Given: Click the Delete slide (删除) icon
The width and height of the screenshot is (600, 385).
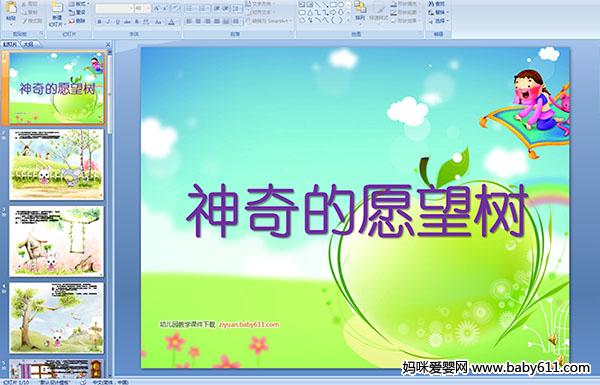Looking at the screenshot, I should point(77,21).
